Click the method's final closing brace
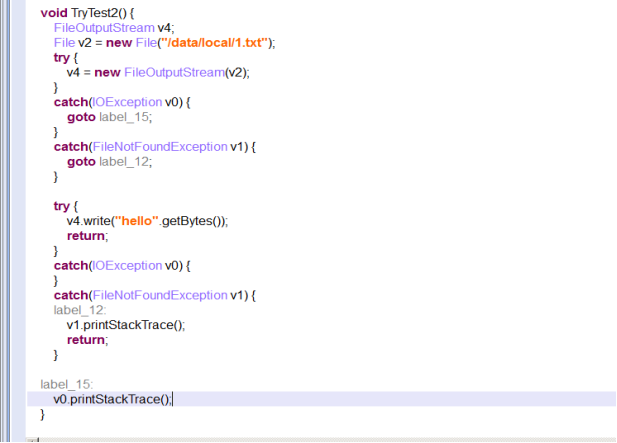This screenshot has height=443, width=617. [42, 414]
